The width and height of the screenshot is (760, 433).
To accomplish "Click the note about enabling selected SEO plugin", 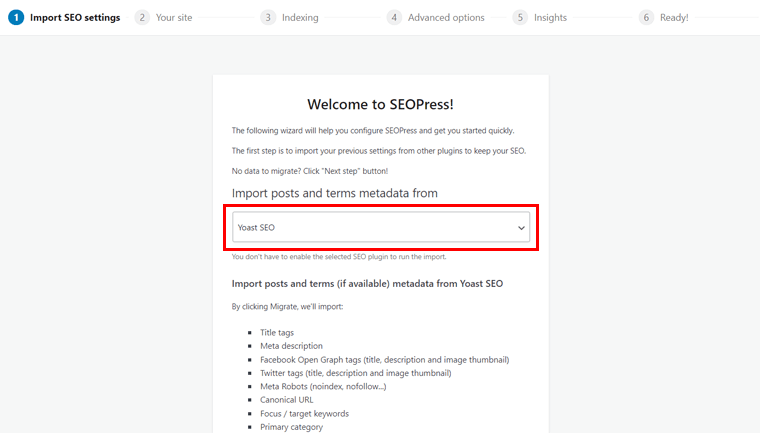I will click(x=339, y=257).
